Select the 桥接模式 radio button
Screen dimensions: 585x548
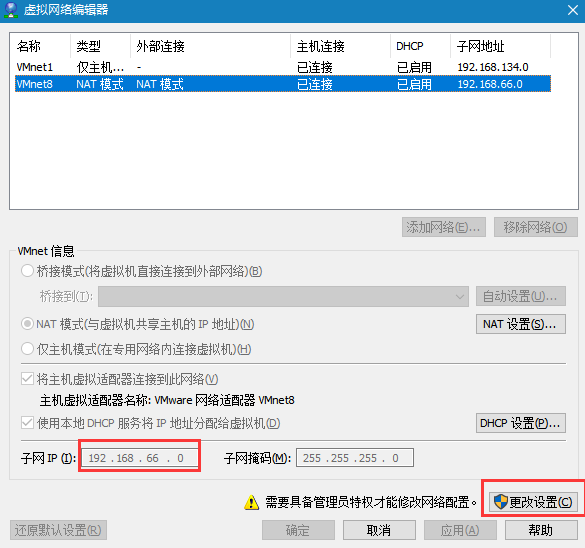click(27, 271)
